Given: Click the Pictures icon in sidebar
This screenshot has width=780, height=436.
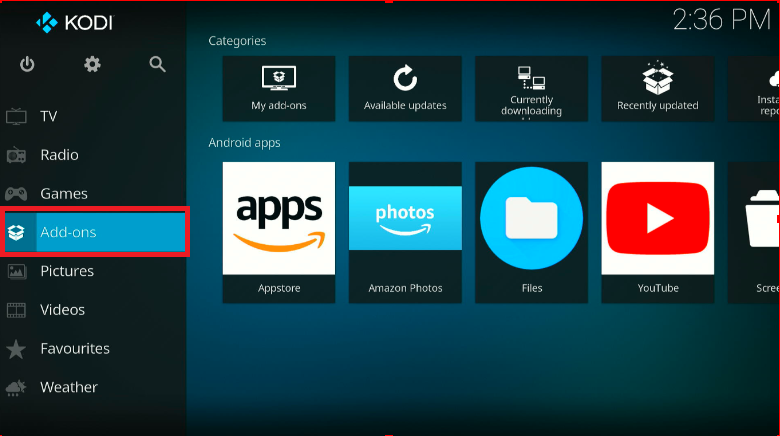Looking at the screenshot, I should (x=16, y=271).
